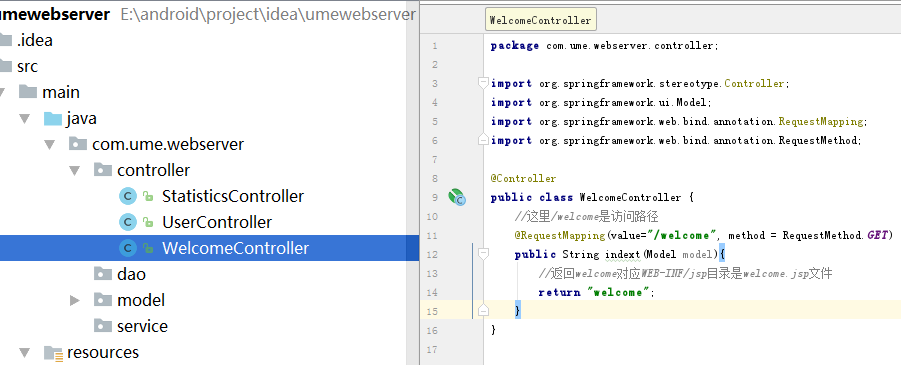Select the .idea folder label
The height and width of the screenshot is (365, 901).
click(34, 40)
